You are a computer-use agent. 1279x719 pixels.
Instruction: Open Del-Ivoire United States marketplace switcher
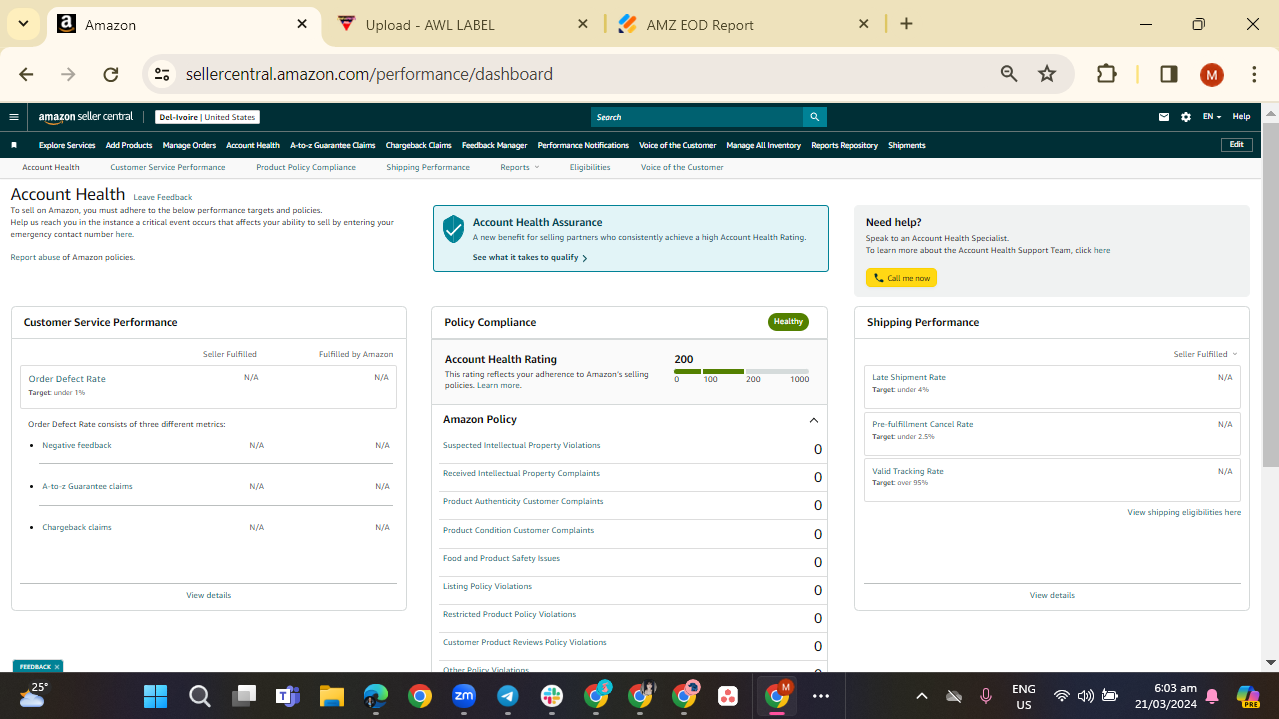[x=207, y=117]
